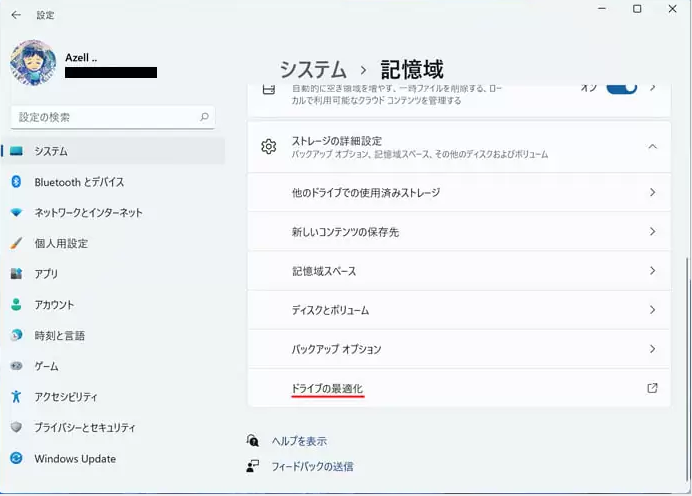Click chevron for 記憶域スペース
The height and width of the screenshot is (496, 692).
[x=652, y=271]
